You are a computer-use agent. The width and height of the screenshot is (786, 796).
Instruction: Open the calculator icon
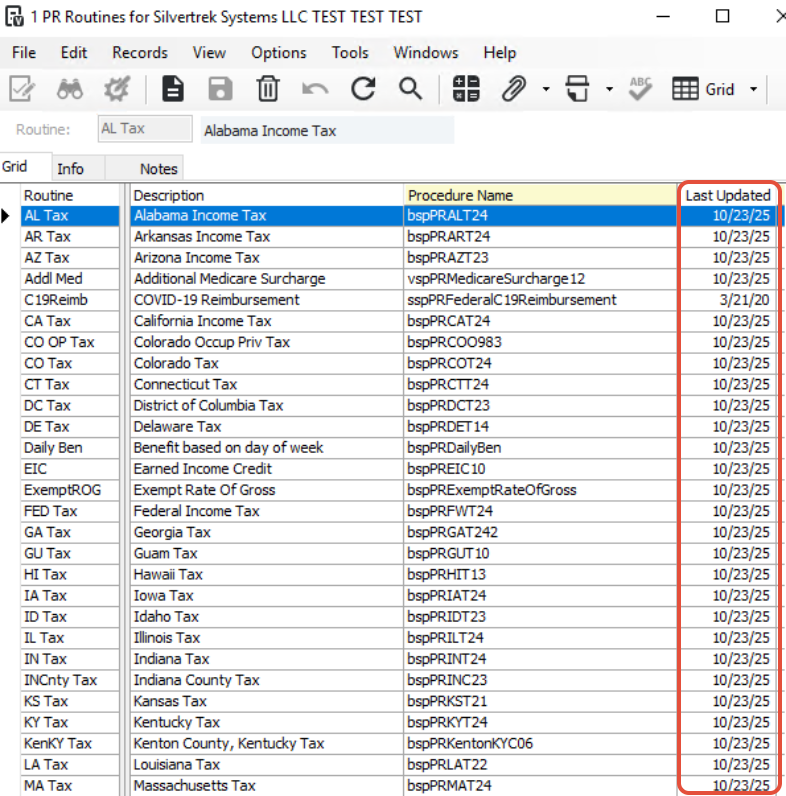click(466, 89)
